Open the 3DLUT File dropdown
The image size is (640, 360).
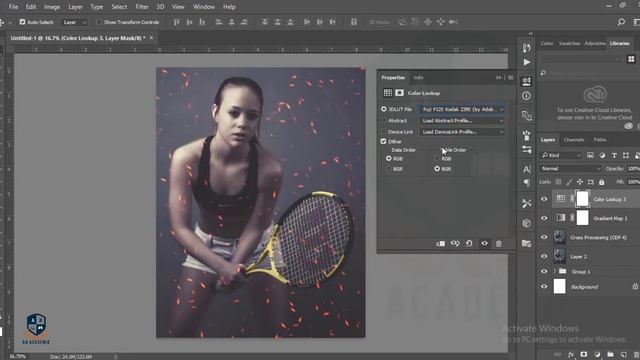coord(462,109)
